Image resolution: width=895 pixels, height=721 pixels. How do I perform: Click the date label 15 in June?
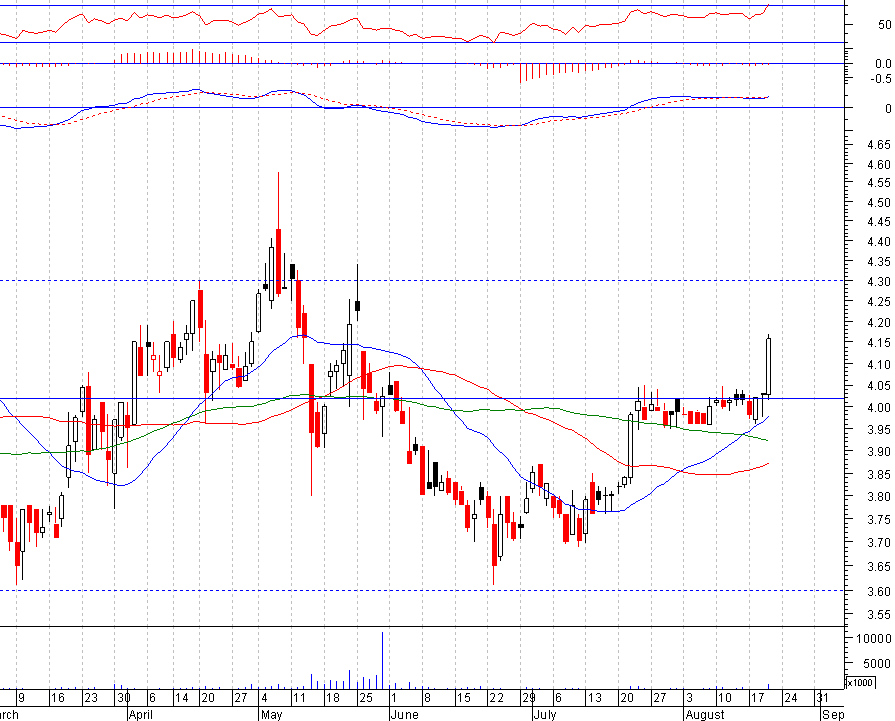point(464,698)
